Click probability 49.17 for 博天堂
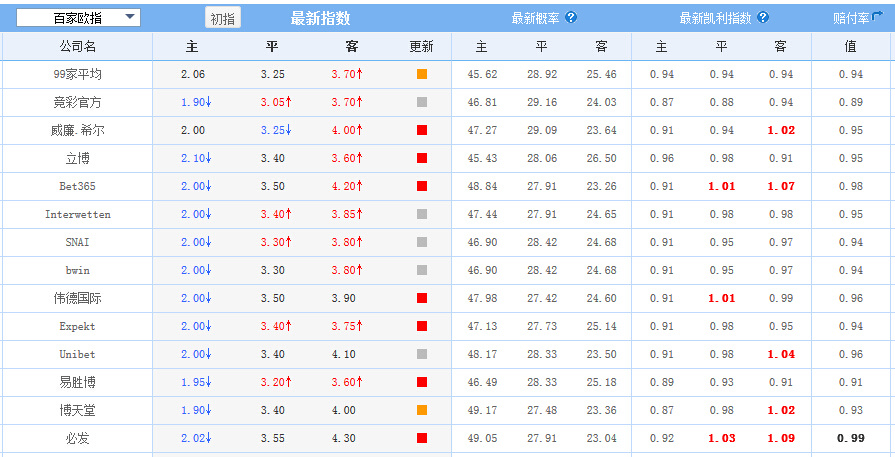This screenshot has height=457, width=895. (x=482, y=410)
